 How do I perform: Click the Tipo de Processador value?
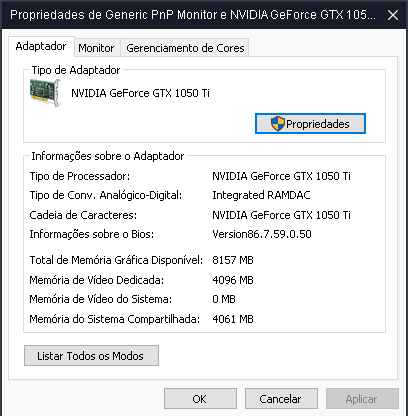tap(281, 176)
